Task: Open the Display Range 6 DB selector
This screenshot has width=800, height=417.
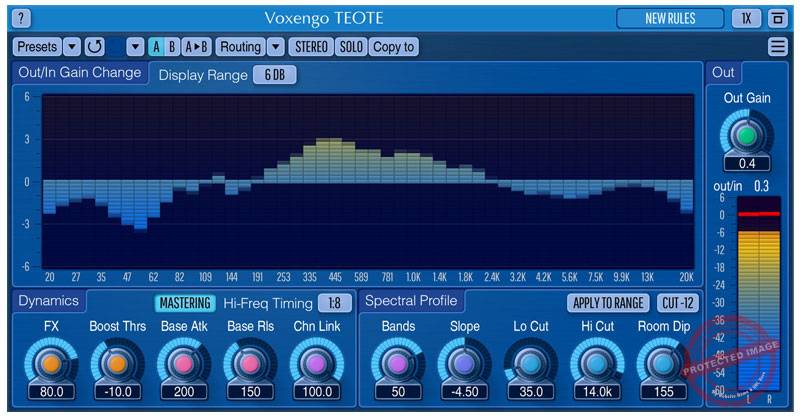Action: pos(274,75)
